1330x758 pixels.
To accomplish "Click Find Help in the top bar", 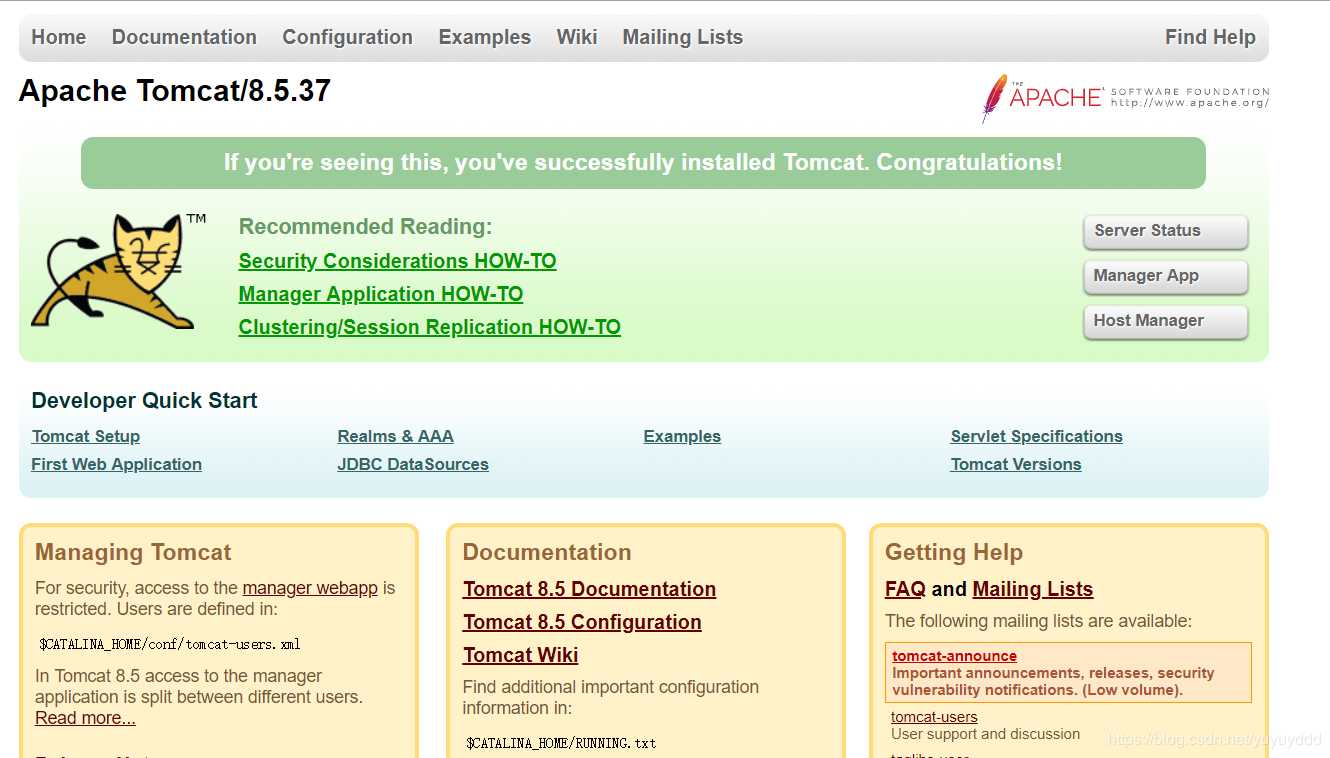I will click(1210, 37).
